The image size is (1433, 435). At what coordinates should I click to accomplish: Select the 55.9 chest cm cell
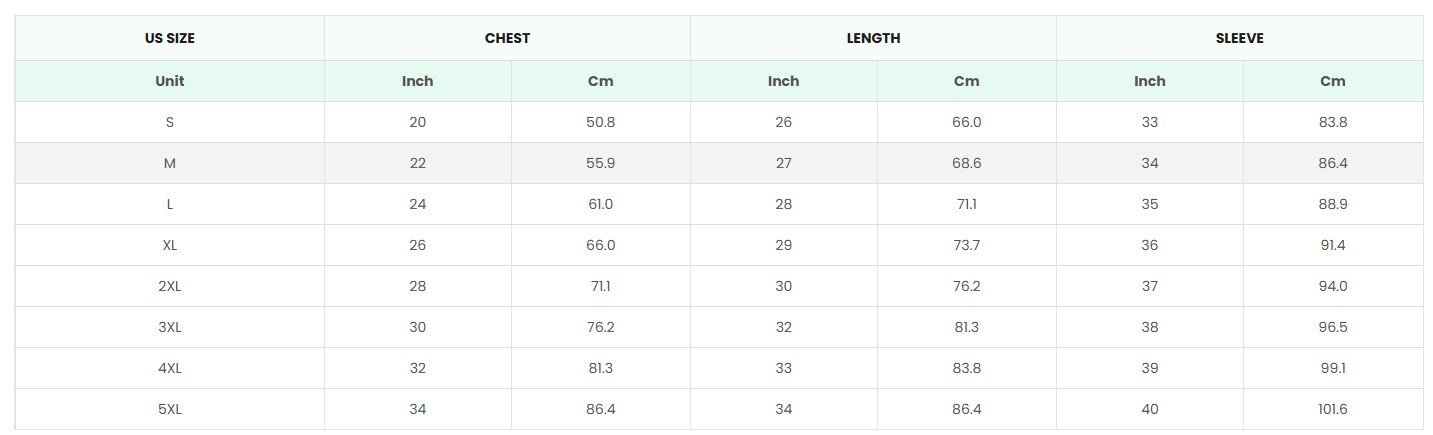click(600, 163)
